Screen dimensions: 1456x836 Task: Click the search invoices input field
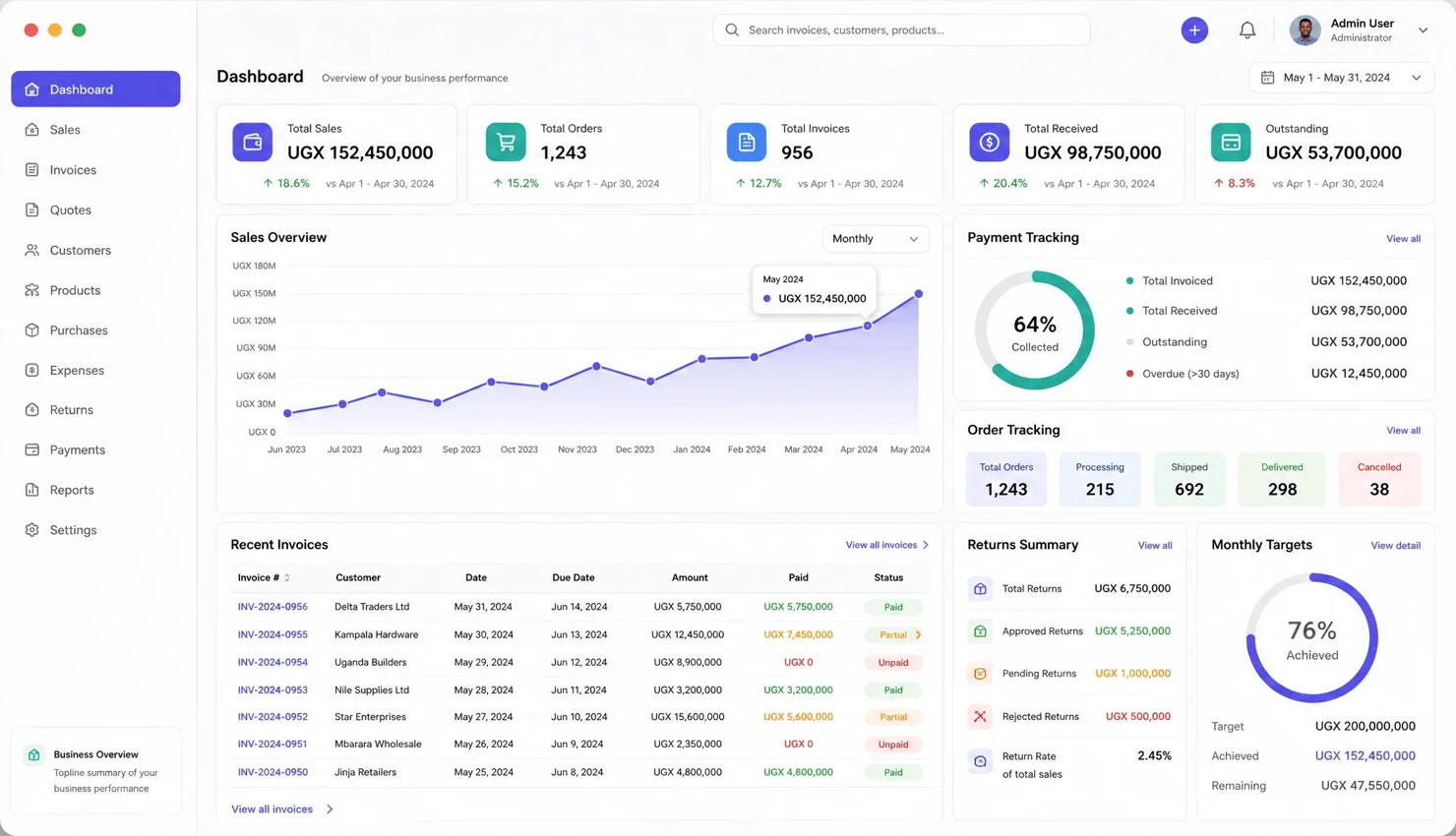tap(901, 30)
